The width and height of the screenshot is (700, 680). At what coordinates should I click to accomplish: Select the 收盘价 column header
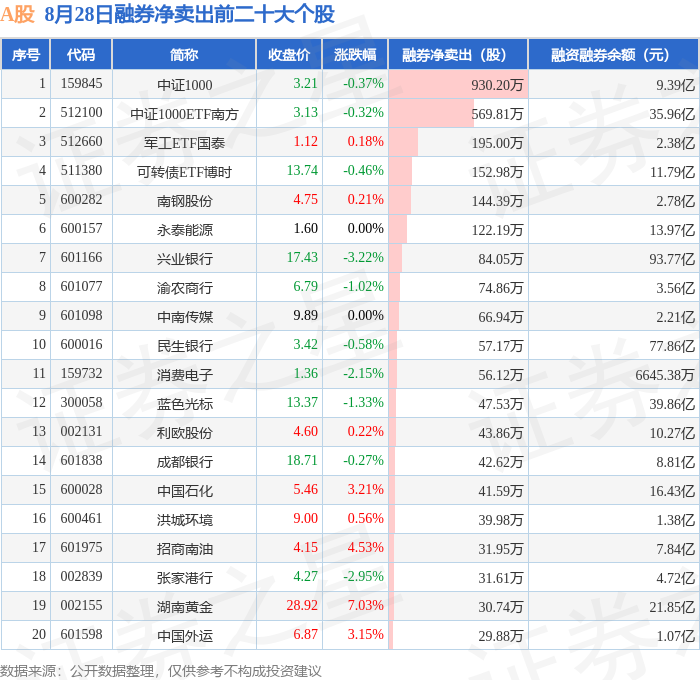289,54
